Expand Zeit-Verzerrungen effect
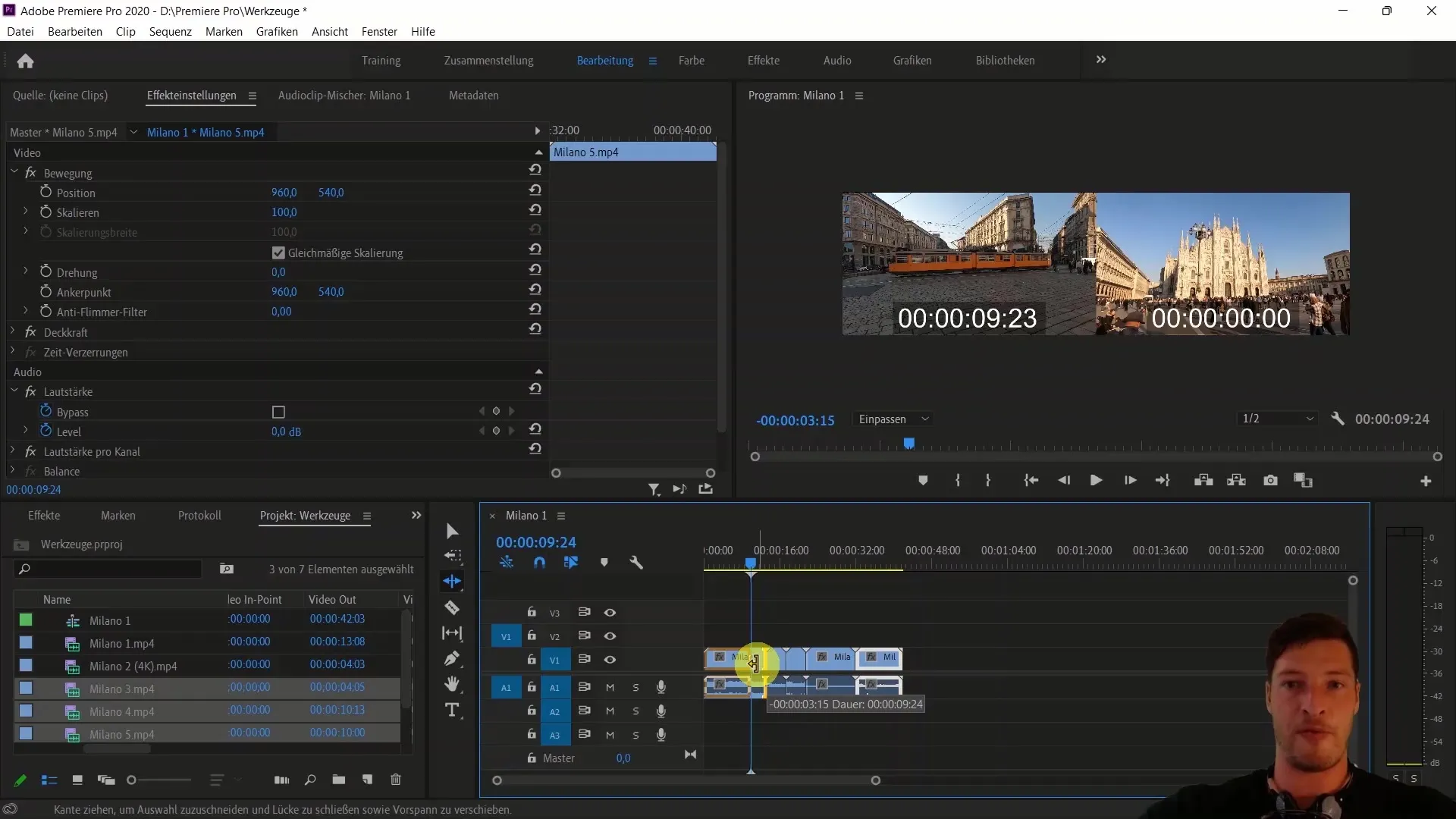1456x819 pixels. [12, 351]
